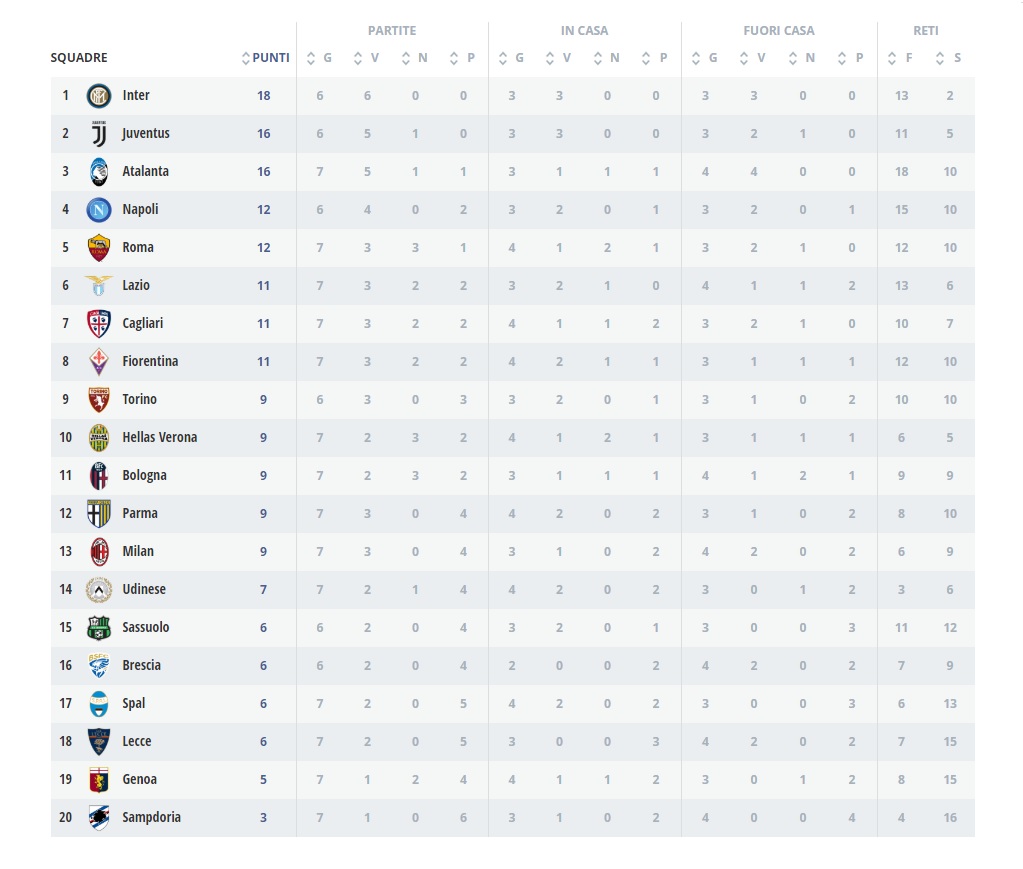1023x869 pixels.
Task: Click the Fiorentina club crest
Action: click(99, 361)
